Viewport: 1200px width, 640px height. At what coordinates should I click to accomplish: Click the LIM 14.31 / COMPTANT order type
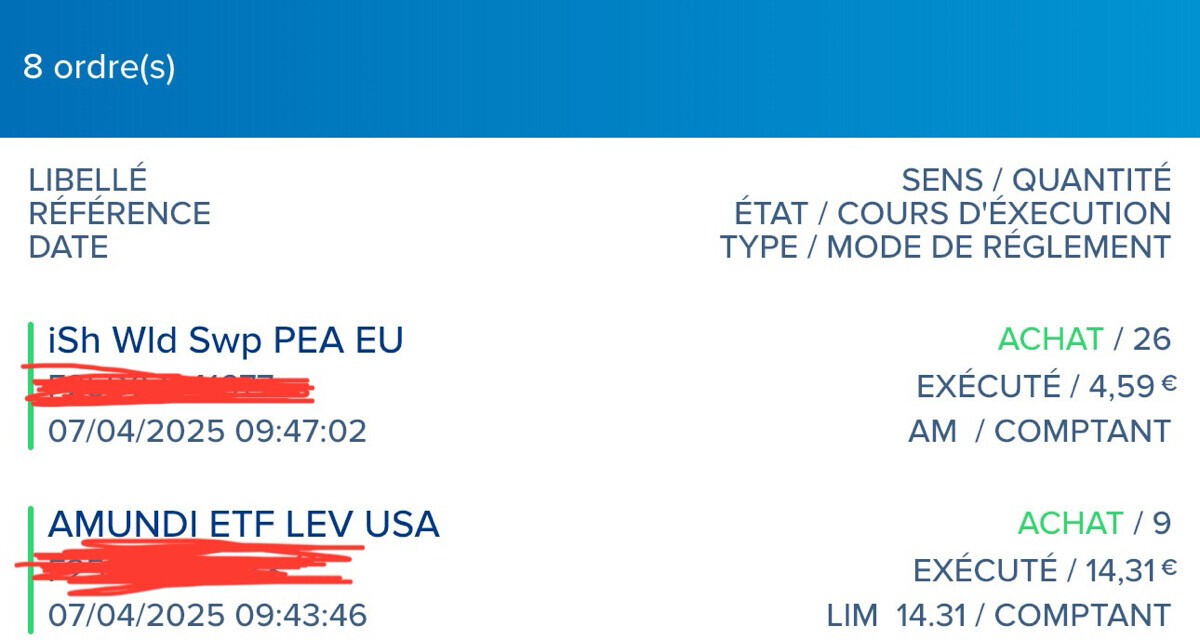pyautogui.click(x=998, y=614)
